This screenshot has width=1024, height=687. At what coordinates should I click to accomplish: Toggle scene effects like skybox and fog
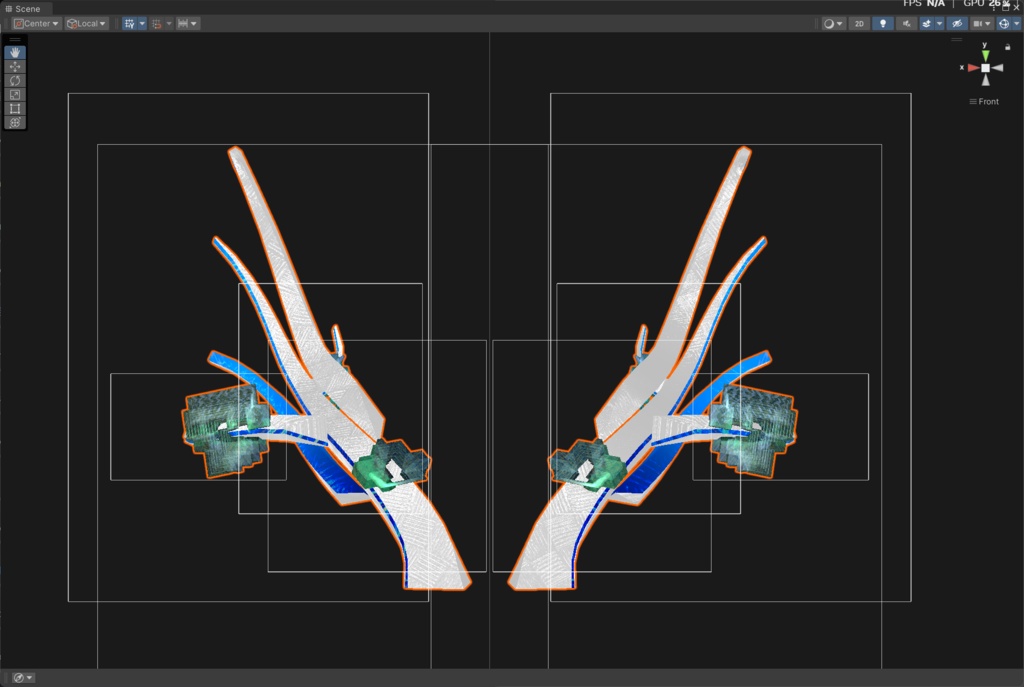coord(926,24)
